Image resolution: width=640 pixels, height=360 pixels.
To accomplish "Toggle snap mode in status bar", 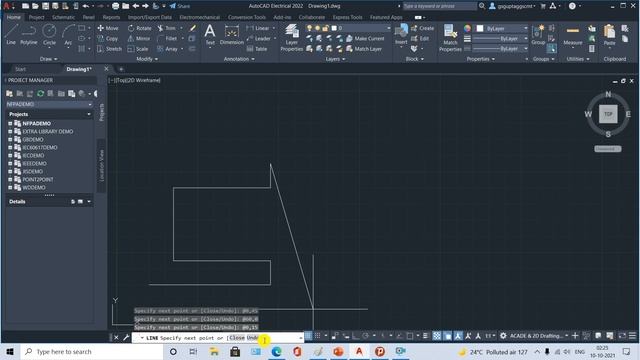I will 318,336.
